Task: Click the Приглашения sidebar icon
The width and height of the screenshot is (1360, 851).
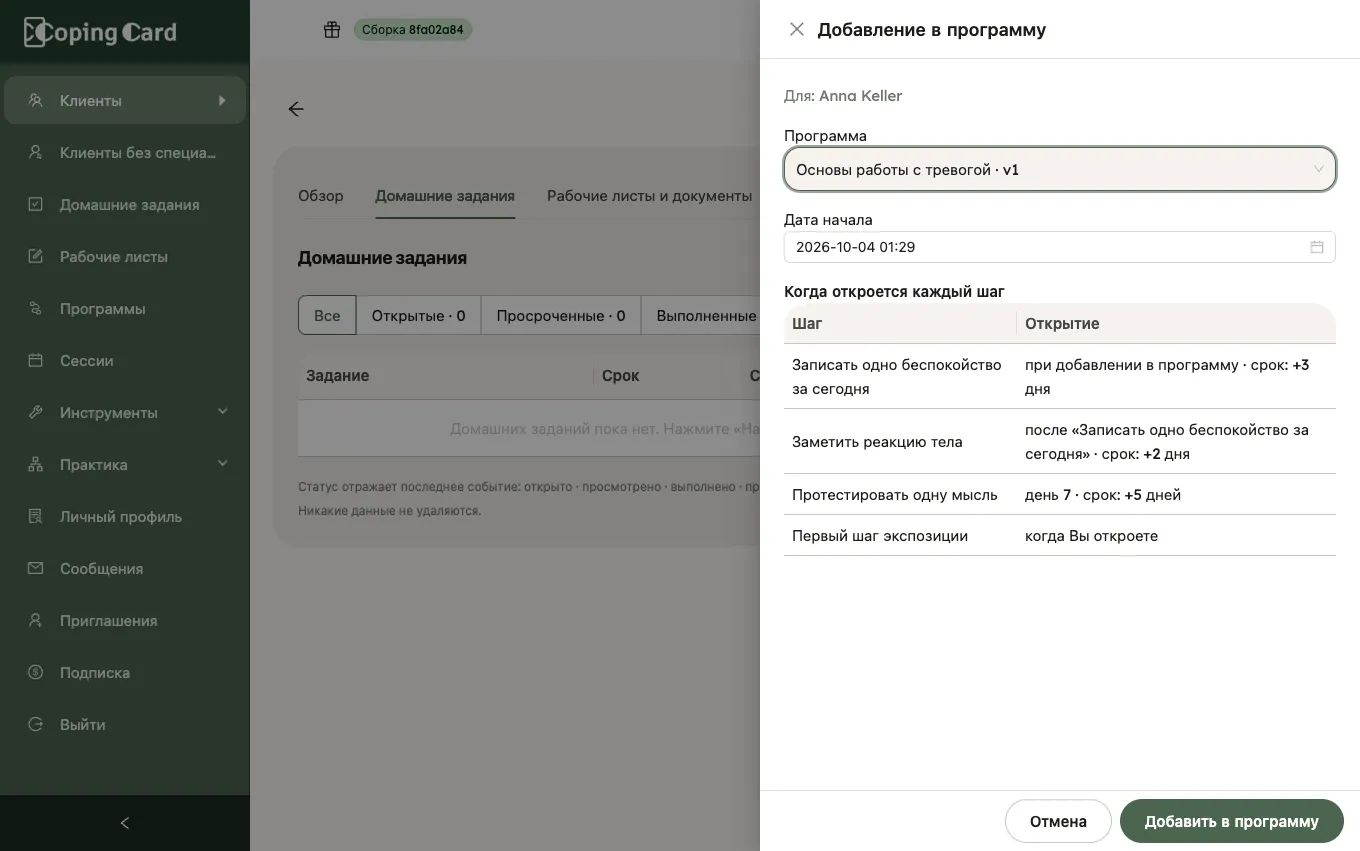Action: coord(36,621)
